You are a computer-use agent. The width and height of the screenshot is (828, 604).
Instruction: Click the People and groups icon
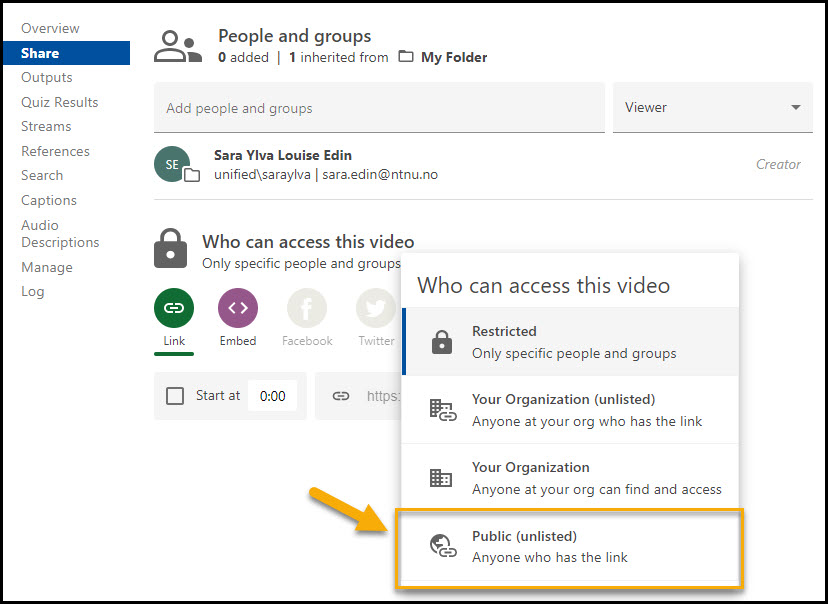pos(177,46)
